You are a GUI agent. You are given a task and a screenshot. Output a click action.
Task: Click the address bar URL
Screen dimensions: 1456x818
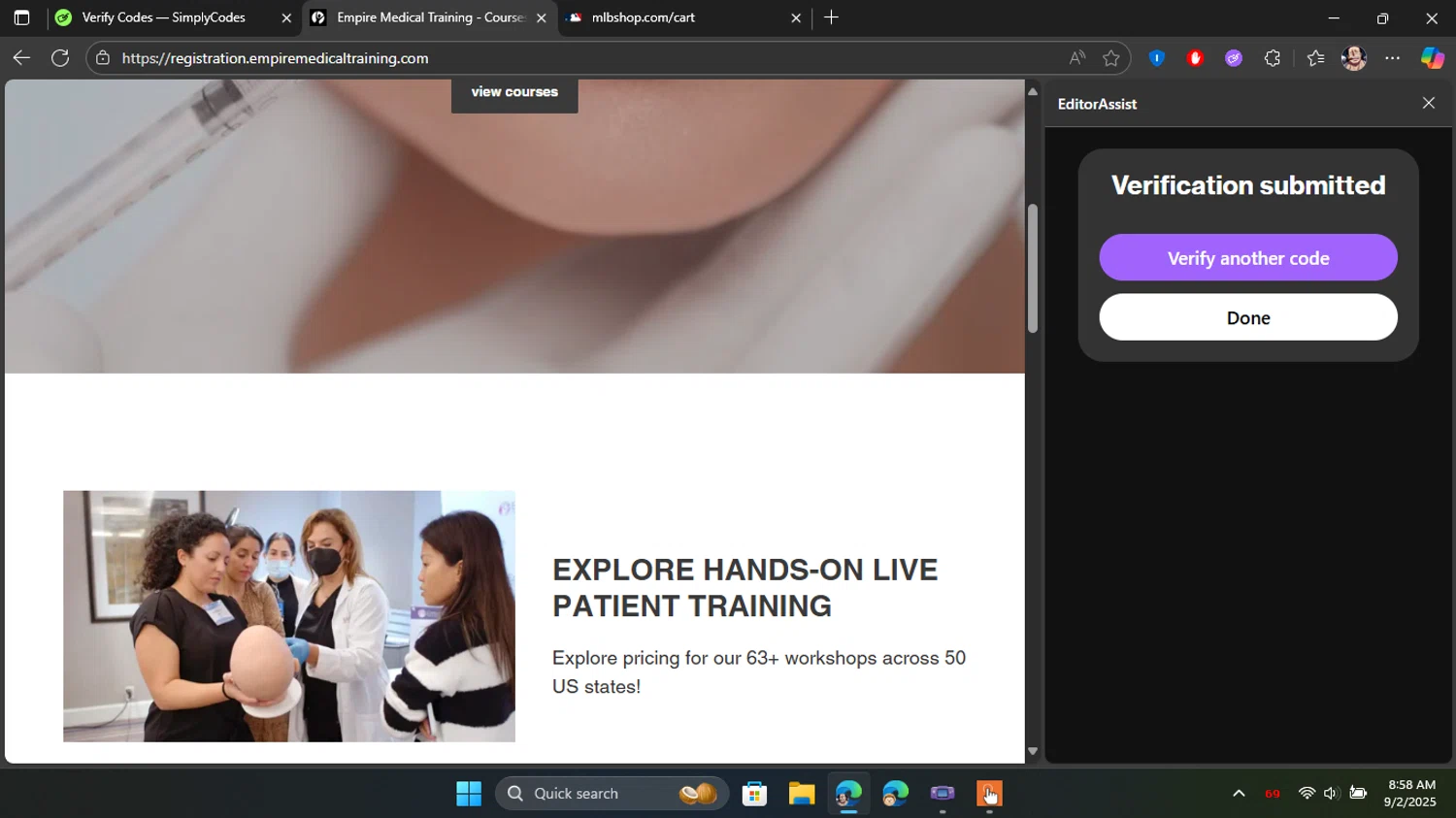click(x=276, y=58)
